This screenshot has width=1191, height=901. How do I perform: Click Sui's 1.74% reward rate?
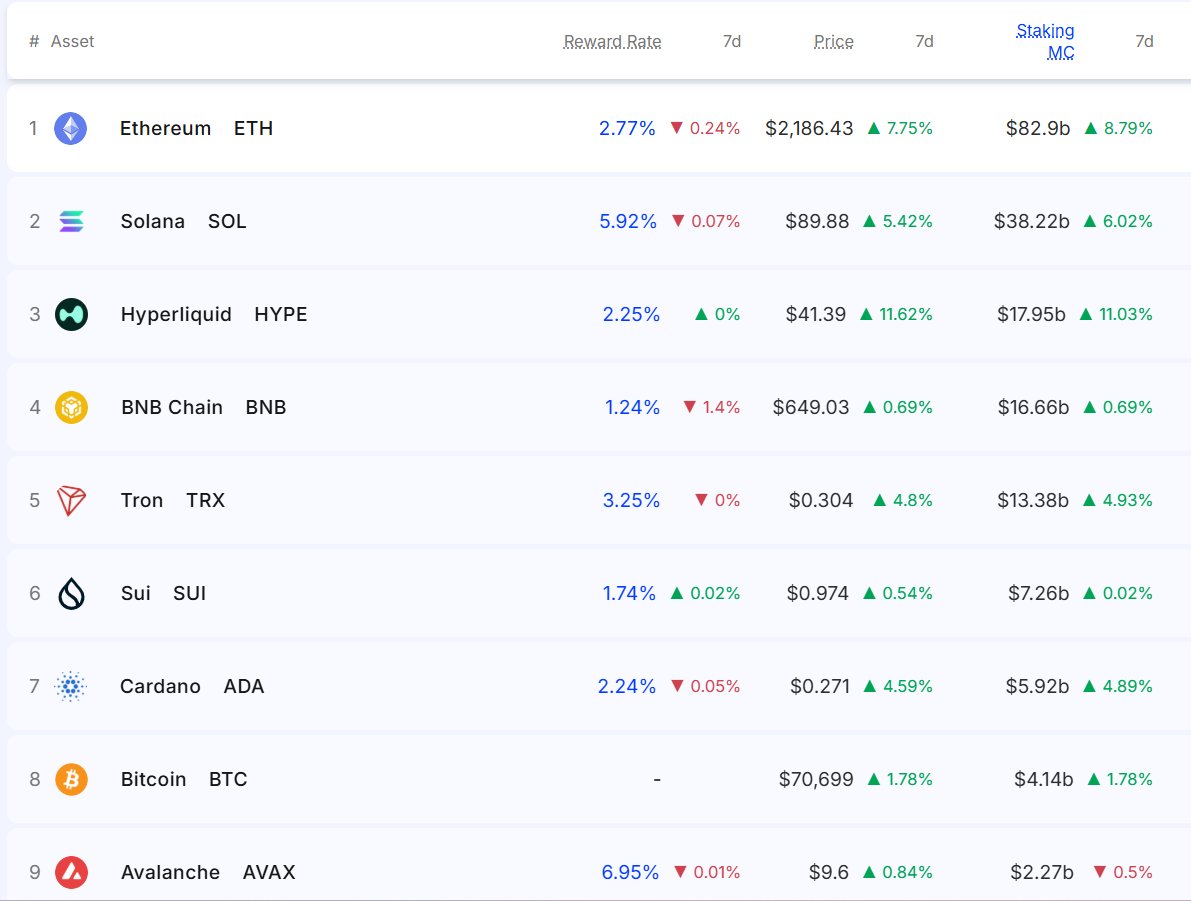(629, 593)
